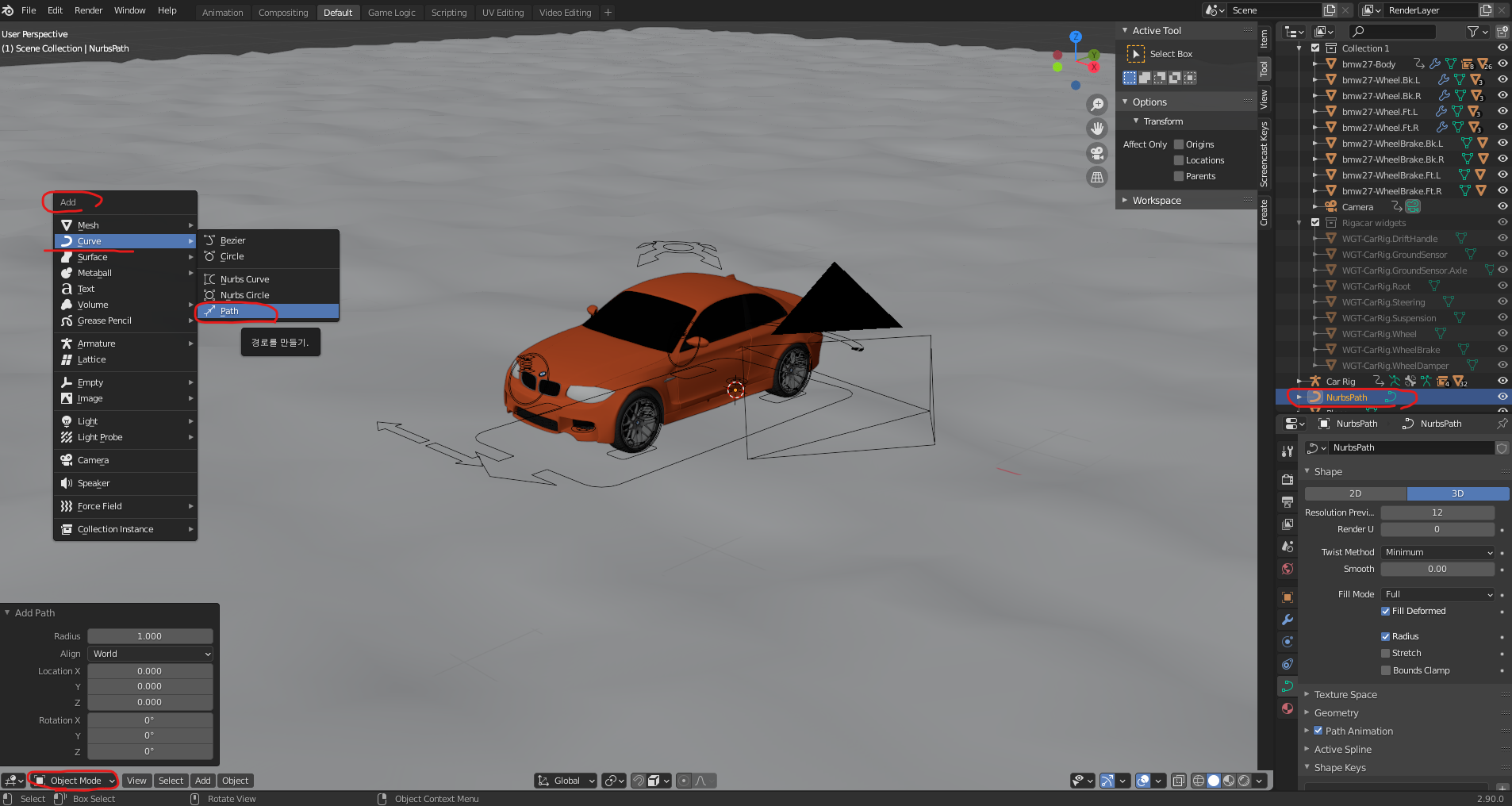This screenshot has width=1512, height=806.
Task: Enable Affect Only Origins checkbox
Action: 1179,144
